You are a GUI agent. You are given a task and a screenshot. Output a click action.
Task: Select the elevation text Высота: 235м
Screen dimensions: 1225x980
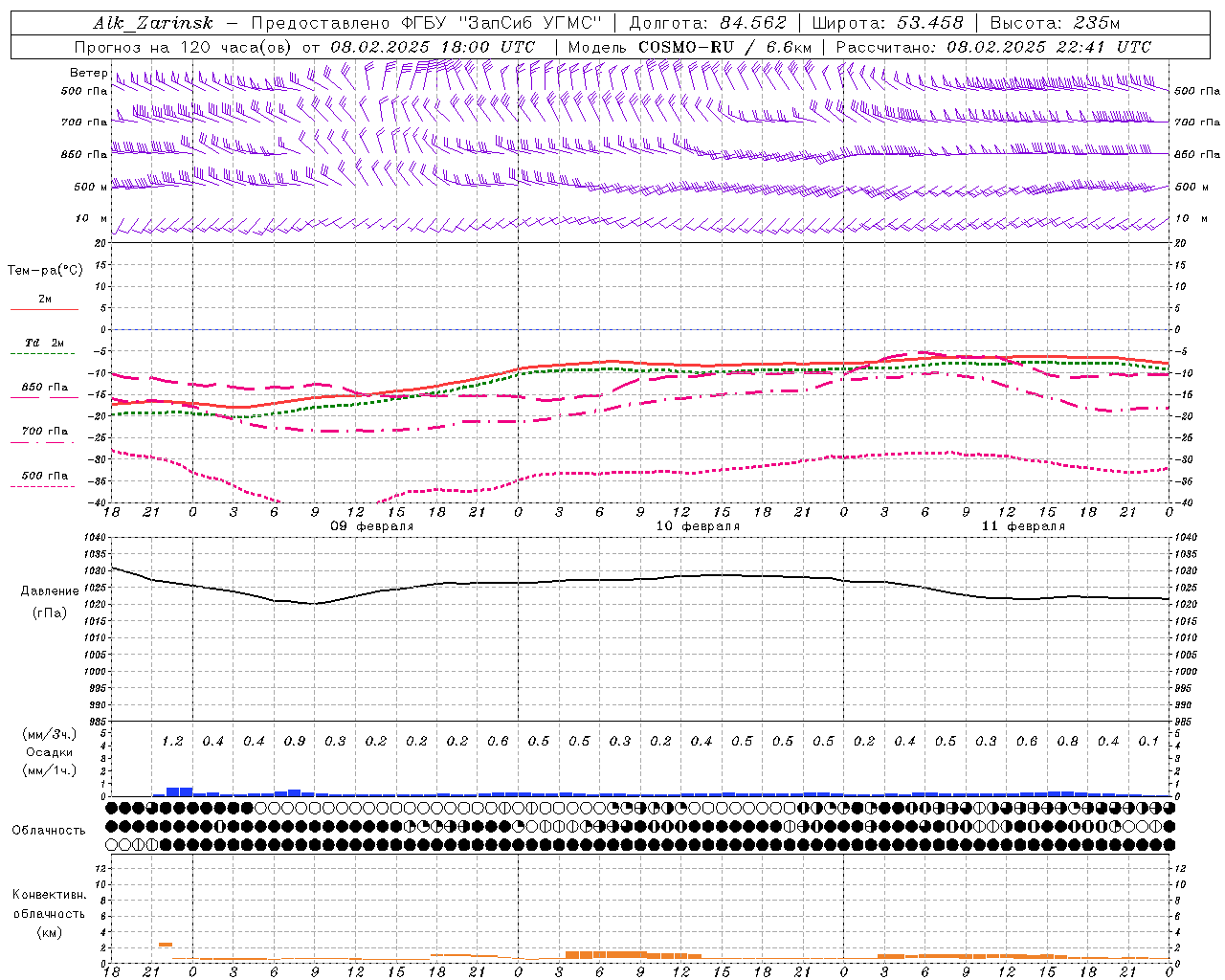(x=1054, y=23)
